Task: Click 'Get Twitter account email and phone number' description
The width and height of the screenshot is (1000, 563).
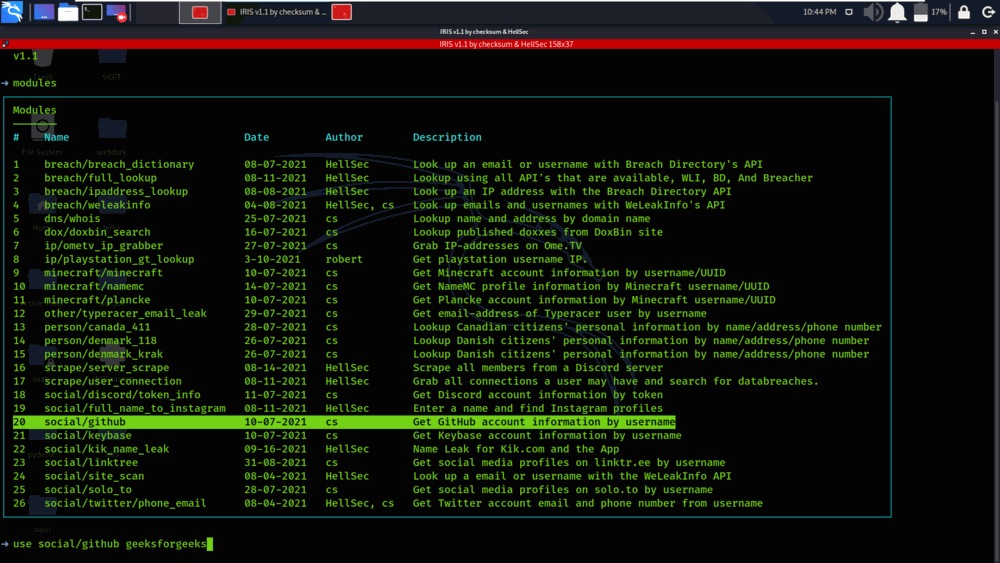Action: tap(587, 503)
